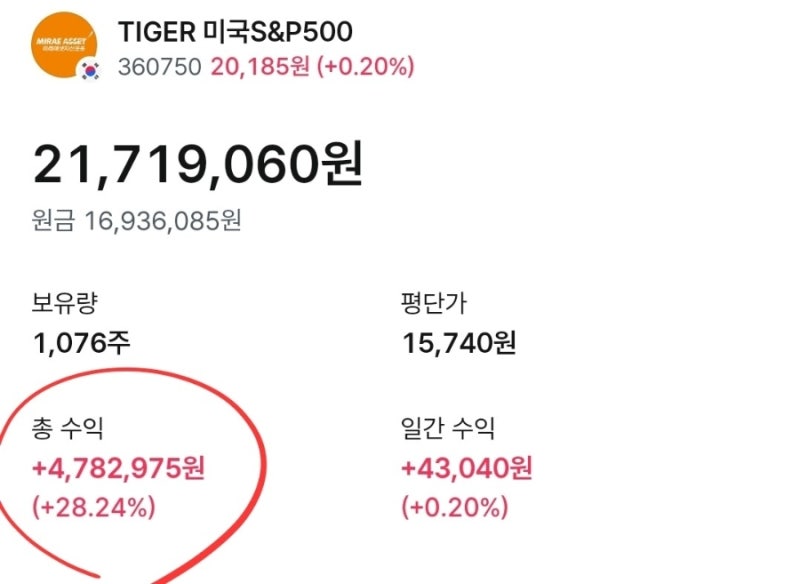This screenshot has height=584, width=800.
Task: Click the flag overlay on the fund logo
Action: tap(88, 69)
